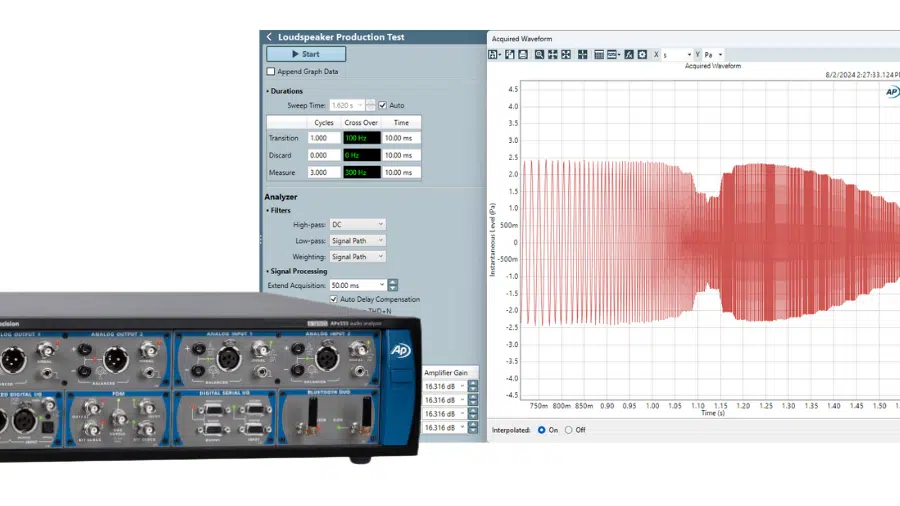Click the data table calculator icon

599,54
